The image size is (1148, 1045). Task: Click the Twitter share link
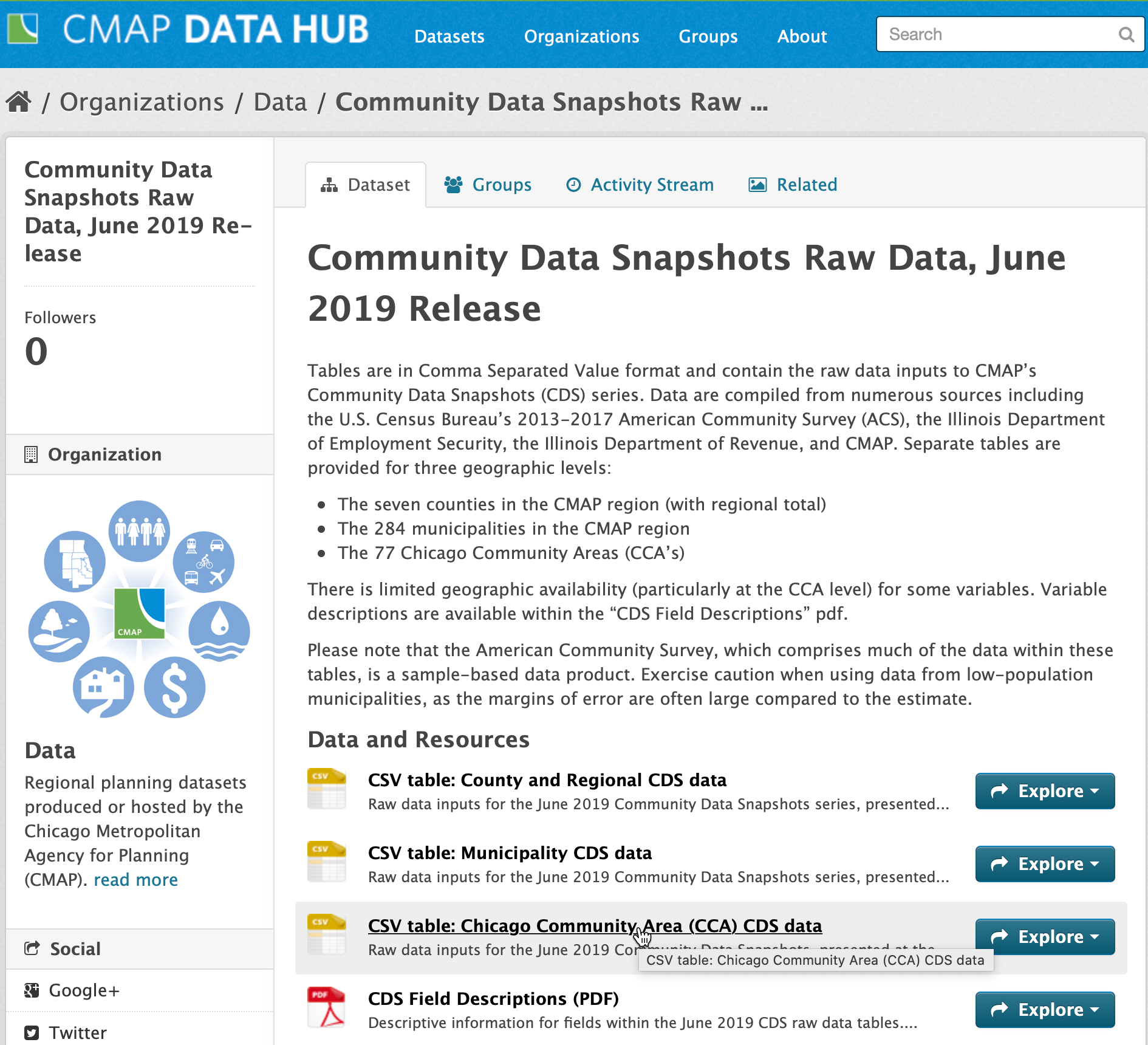(78, 1033)
